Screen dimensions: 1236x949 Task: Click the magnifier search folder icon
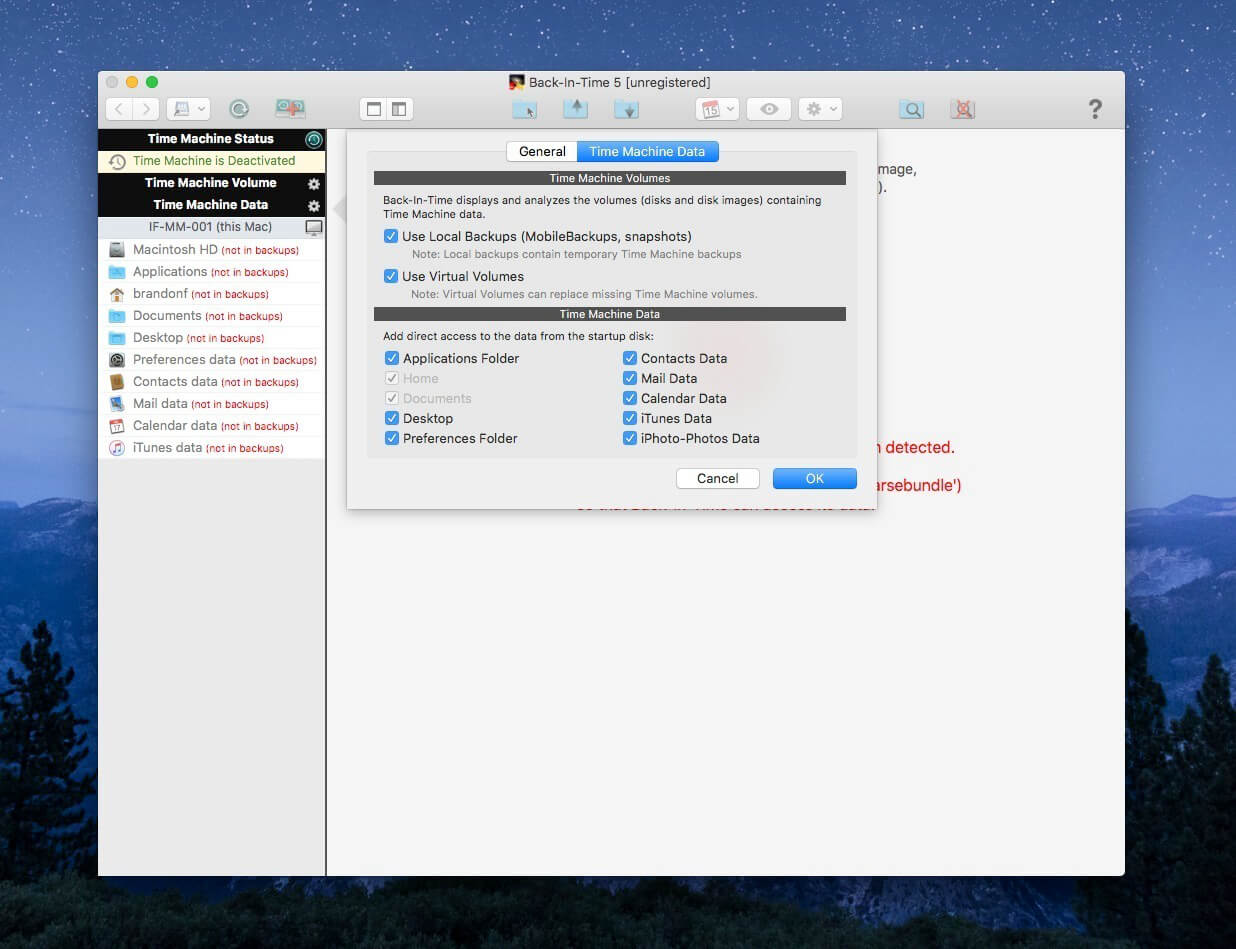tap(911, 109)
